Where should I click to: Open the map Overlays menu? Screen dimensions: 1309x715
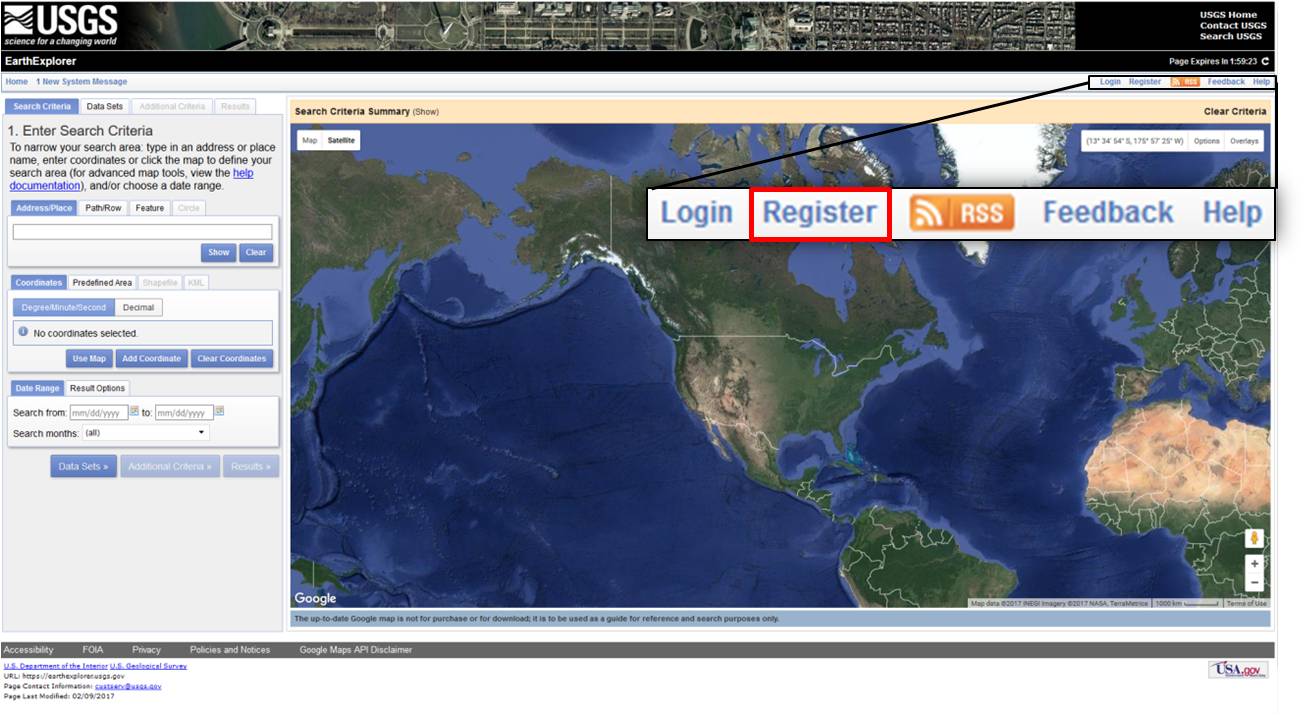(1244, 141)
